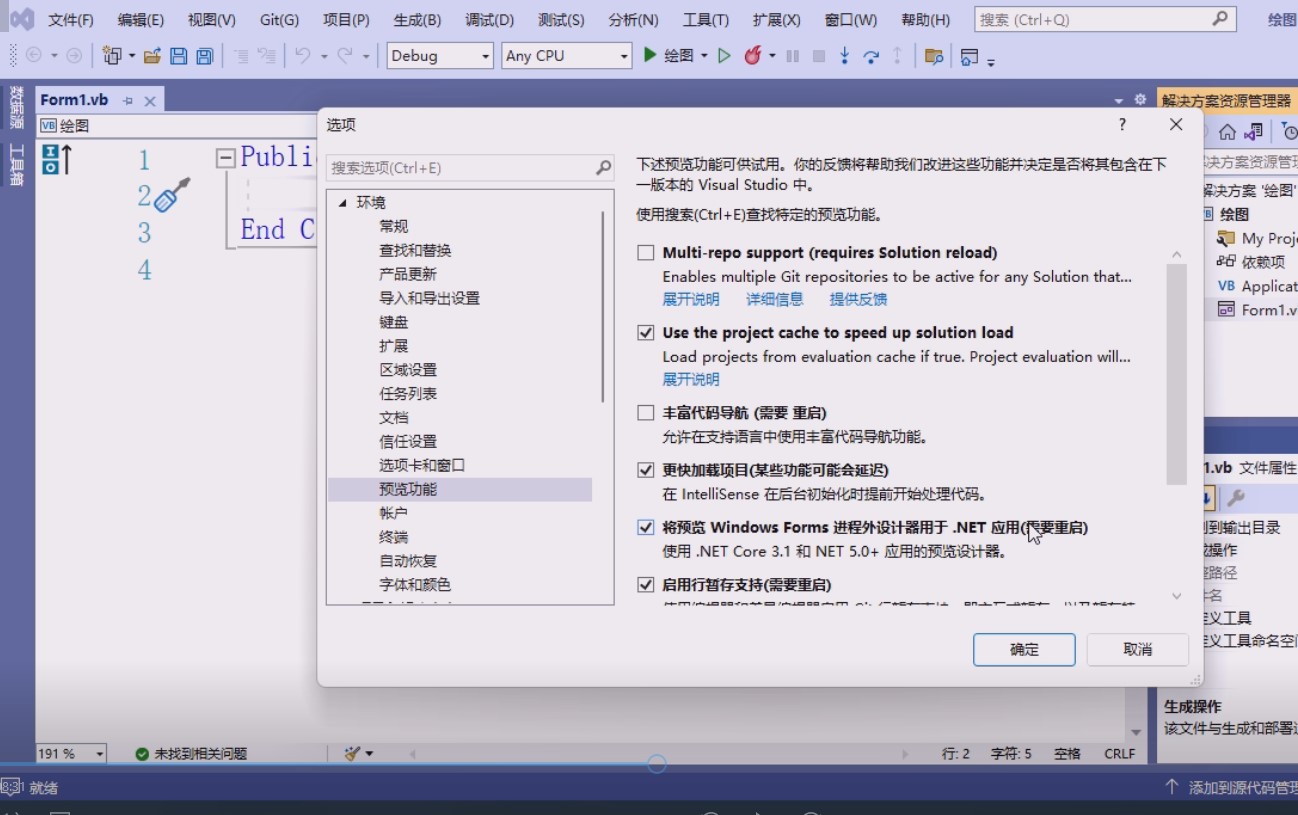Click the 确定 button

1024,649
